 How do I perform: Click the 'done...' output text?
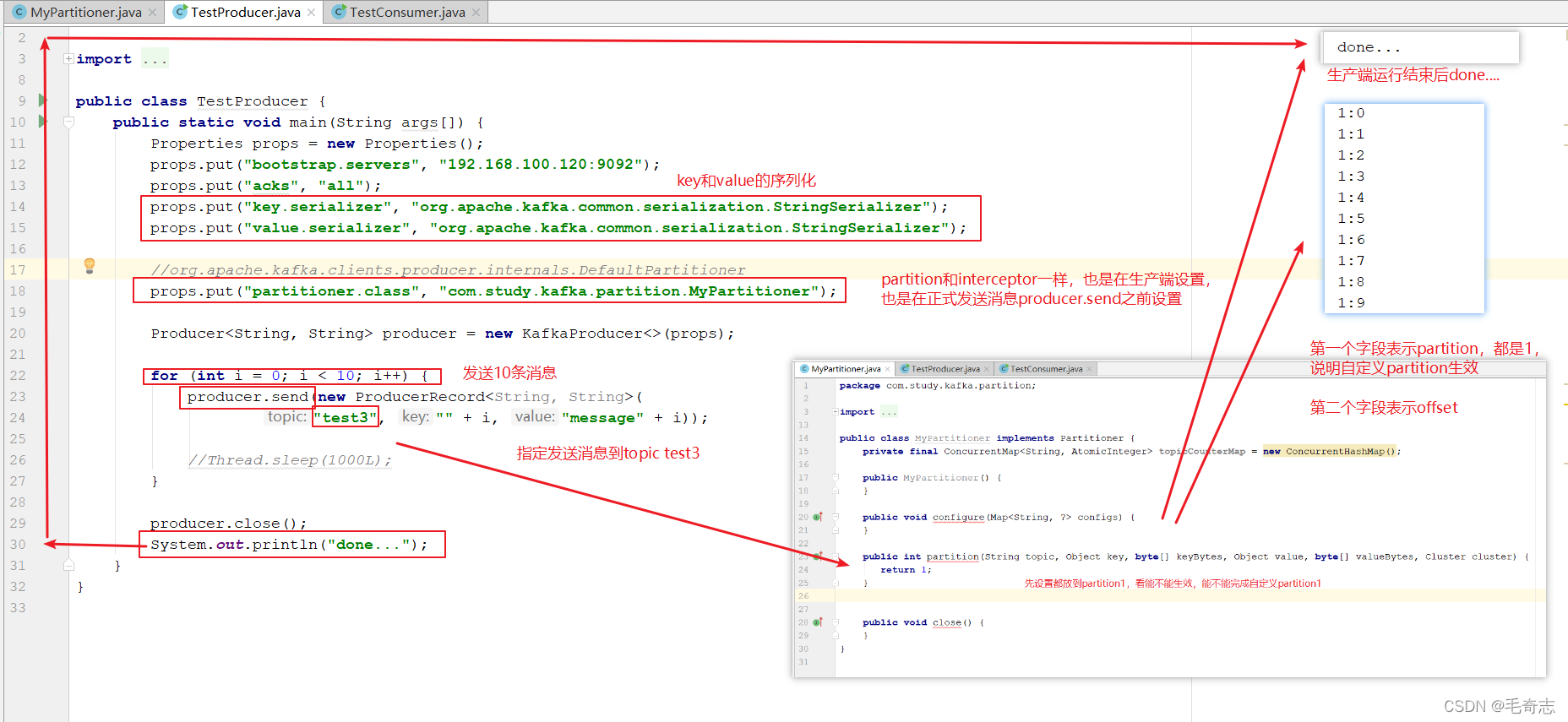click(x=1369, y=47)
